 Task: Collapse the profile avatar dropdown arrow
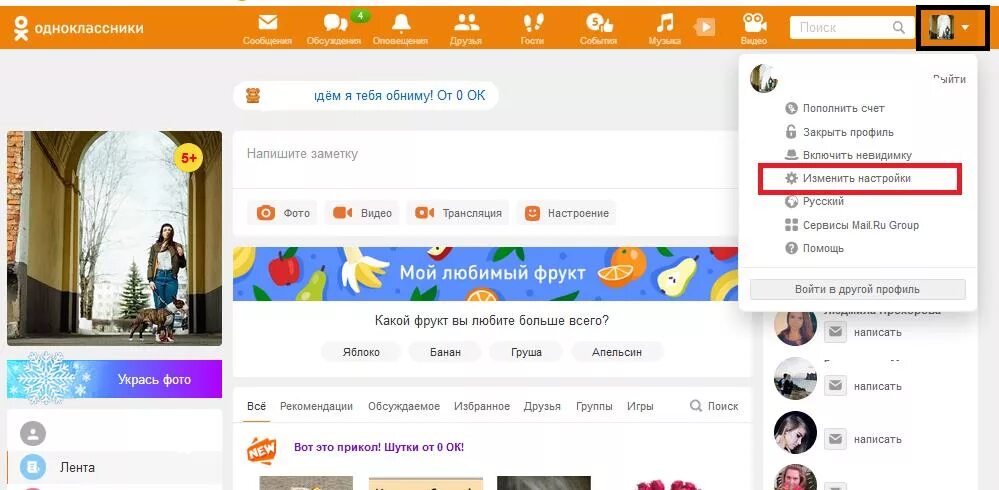tap(965, 27)
